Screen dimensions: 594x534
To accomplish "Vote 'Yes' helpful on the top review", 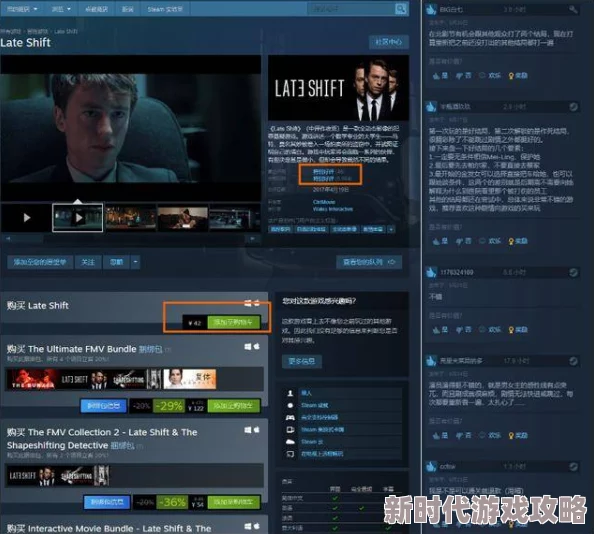I will 440,76.
